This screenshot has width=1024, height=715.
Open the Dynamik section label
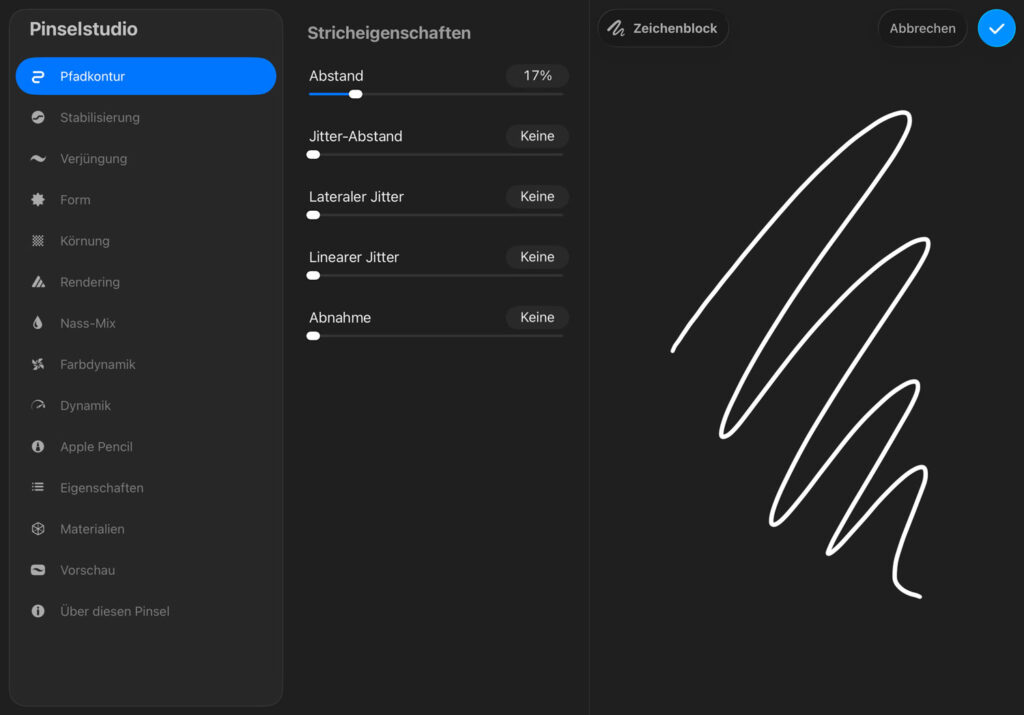pyautogui.click(x=86, y=405)
